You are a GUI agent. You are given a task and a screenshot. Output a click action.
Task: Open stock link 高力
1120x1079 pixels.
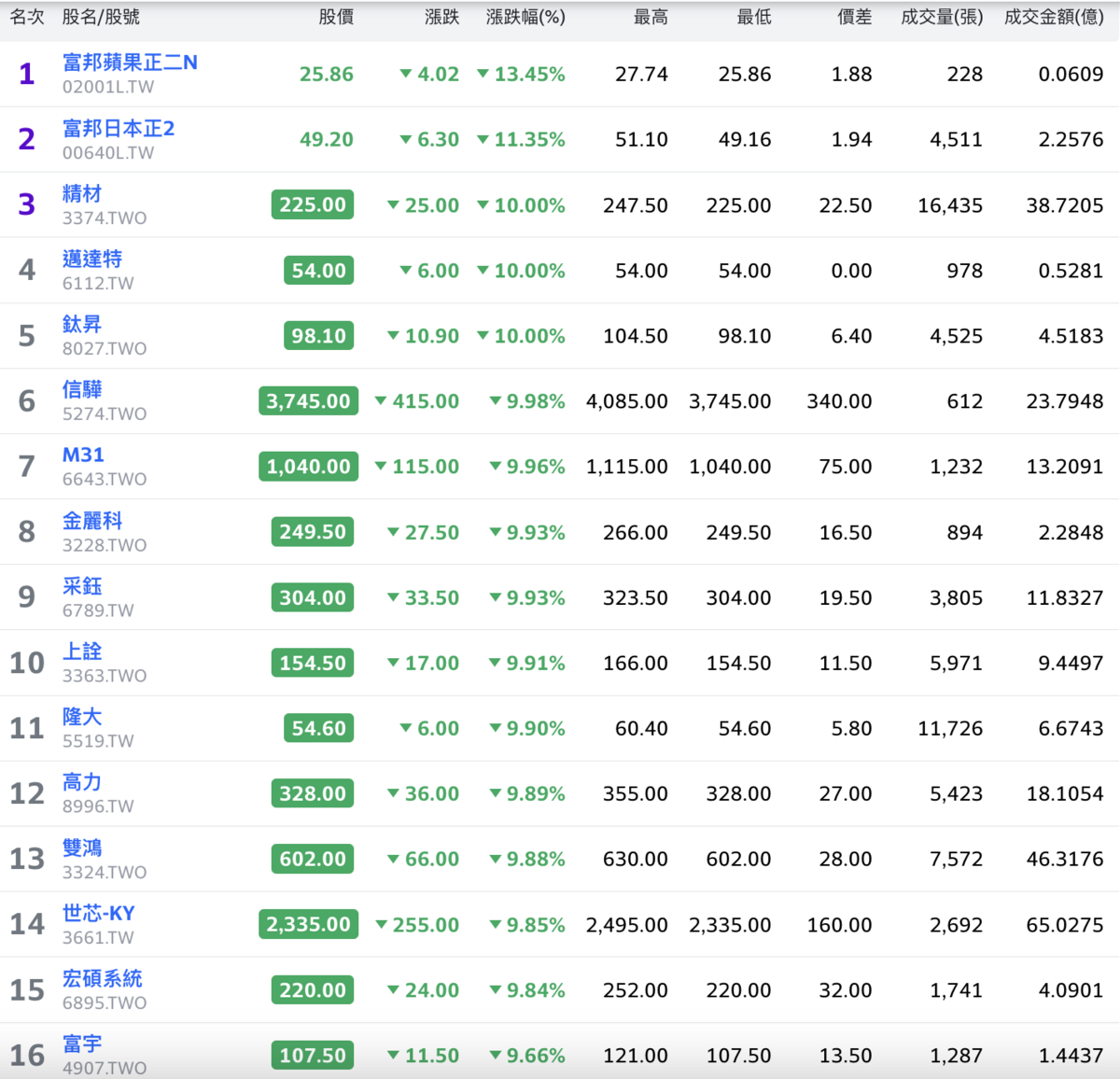(x=82, y=782)
